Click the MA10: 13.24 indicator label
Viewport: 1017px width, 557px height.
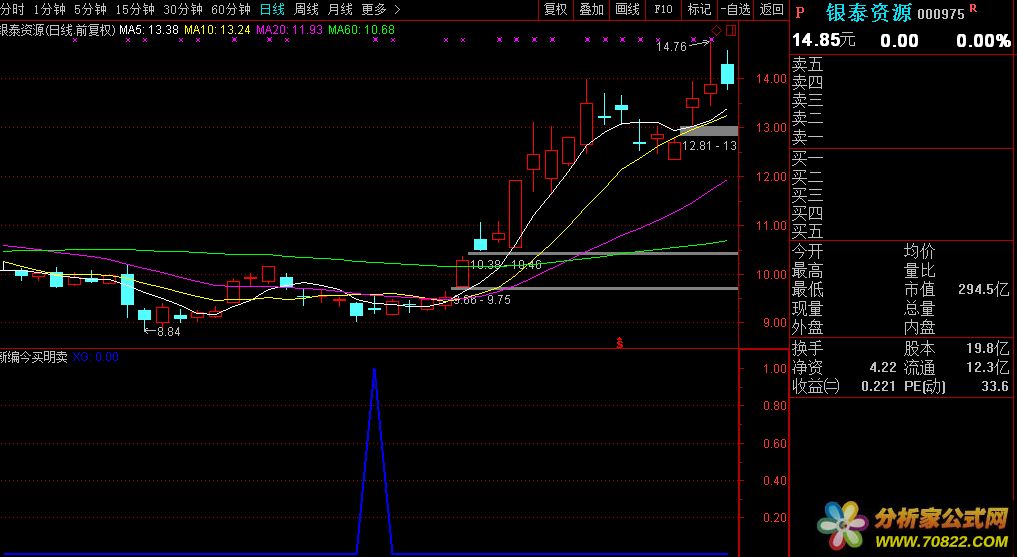(x=217, y=30)
